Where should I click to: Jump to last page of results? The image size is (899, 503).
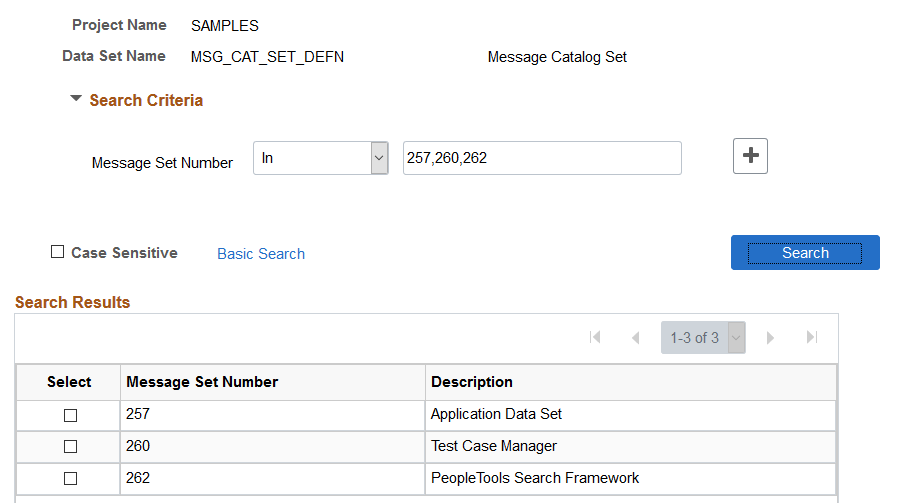[x=811, y=337]
